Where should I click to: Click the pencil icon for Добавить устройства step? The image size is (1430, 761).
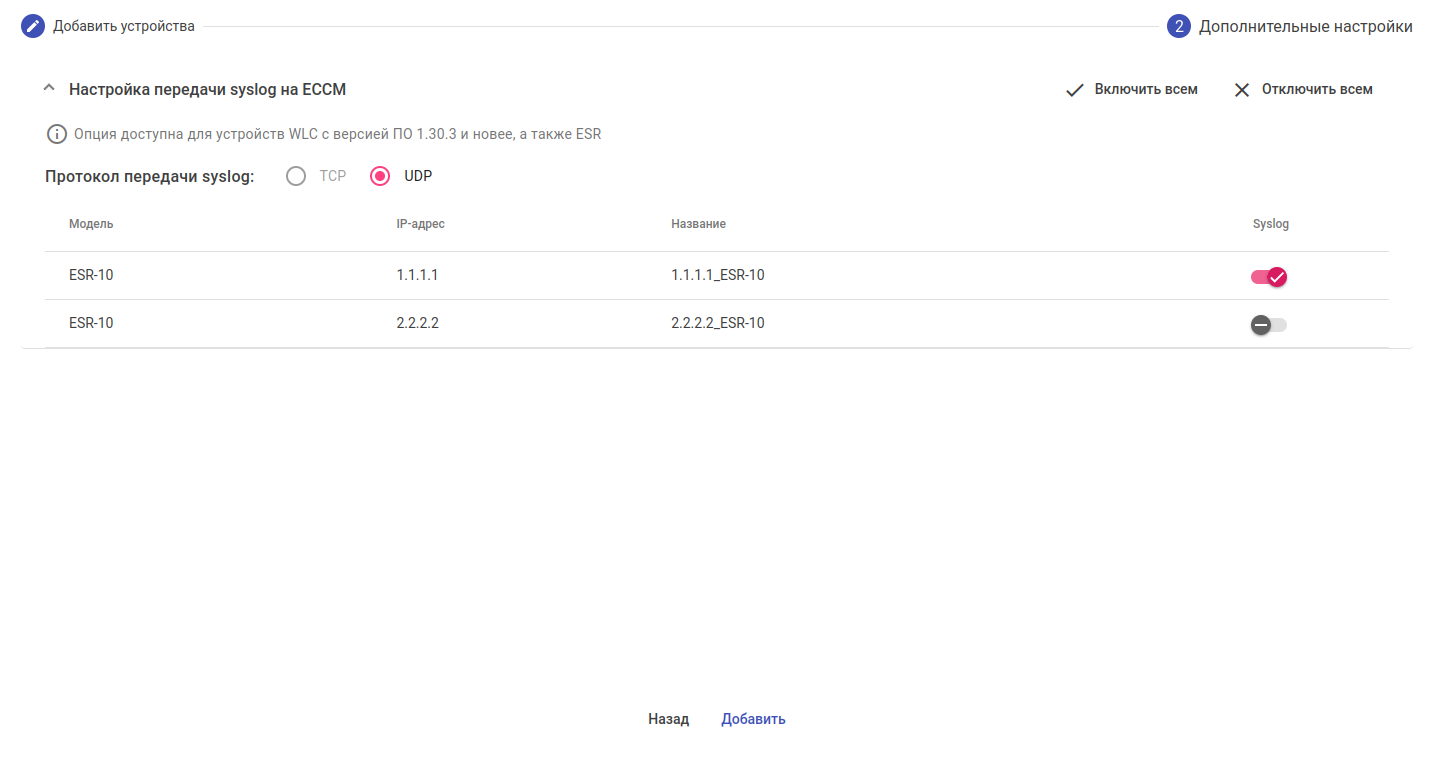click(33, 26)
